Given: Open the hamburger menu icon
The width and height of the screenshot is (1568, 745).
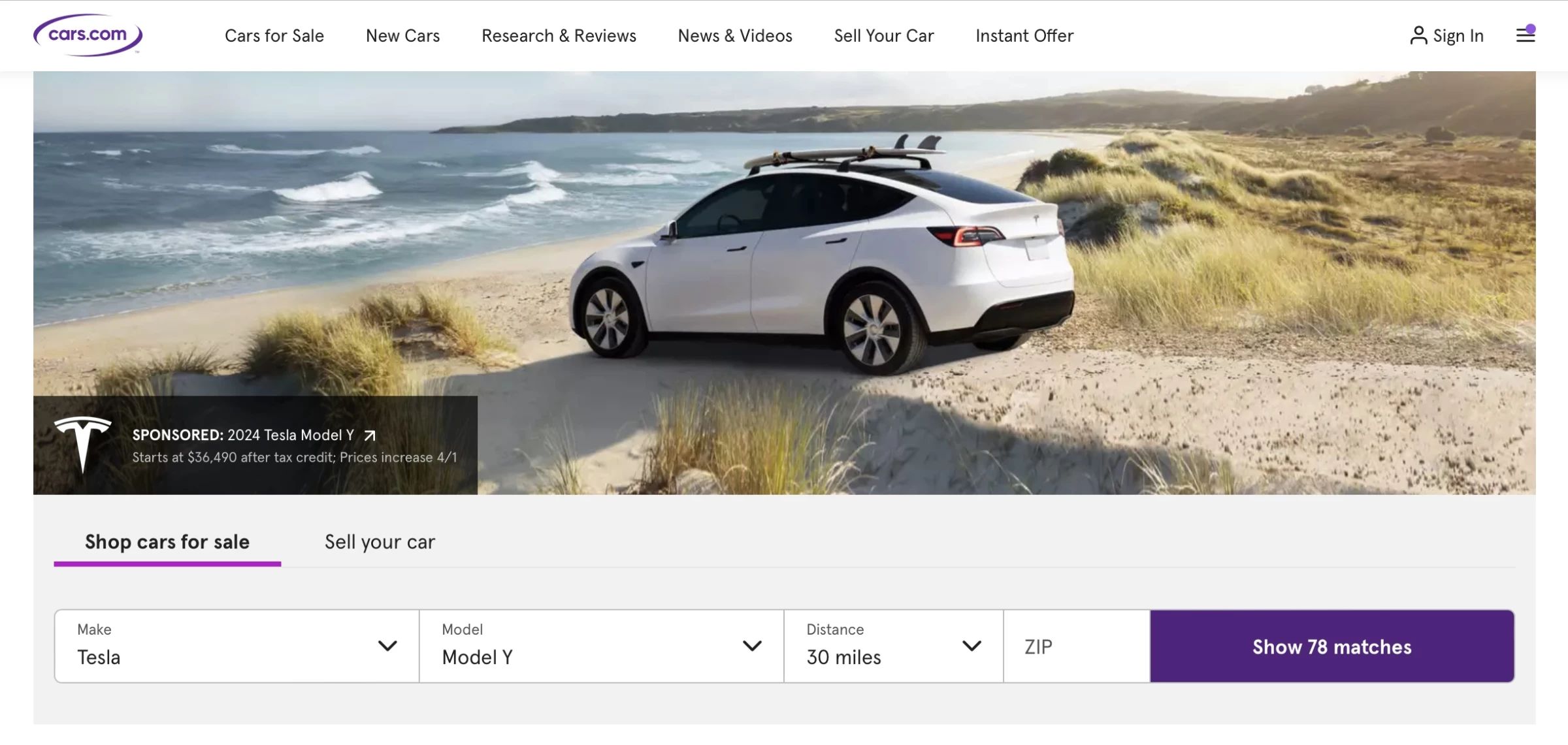Looking at the screenshot, I should coord(1526,34).
